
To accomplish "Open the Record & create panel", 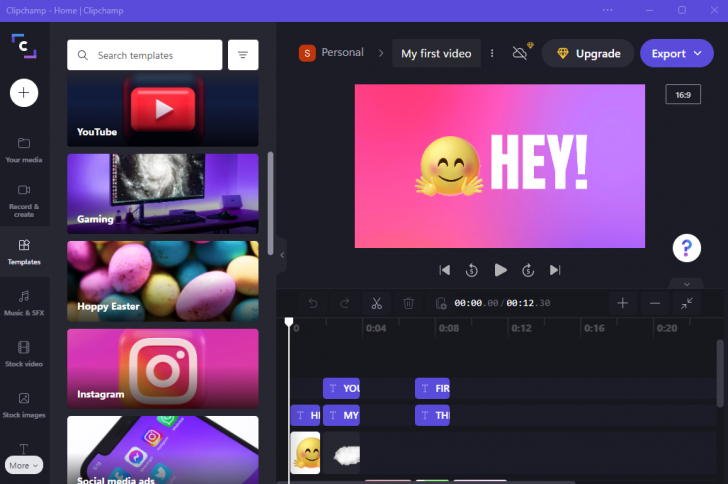I will click(24, 201).
